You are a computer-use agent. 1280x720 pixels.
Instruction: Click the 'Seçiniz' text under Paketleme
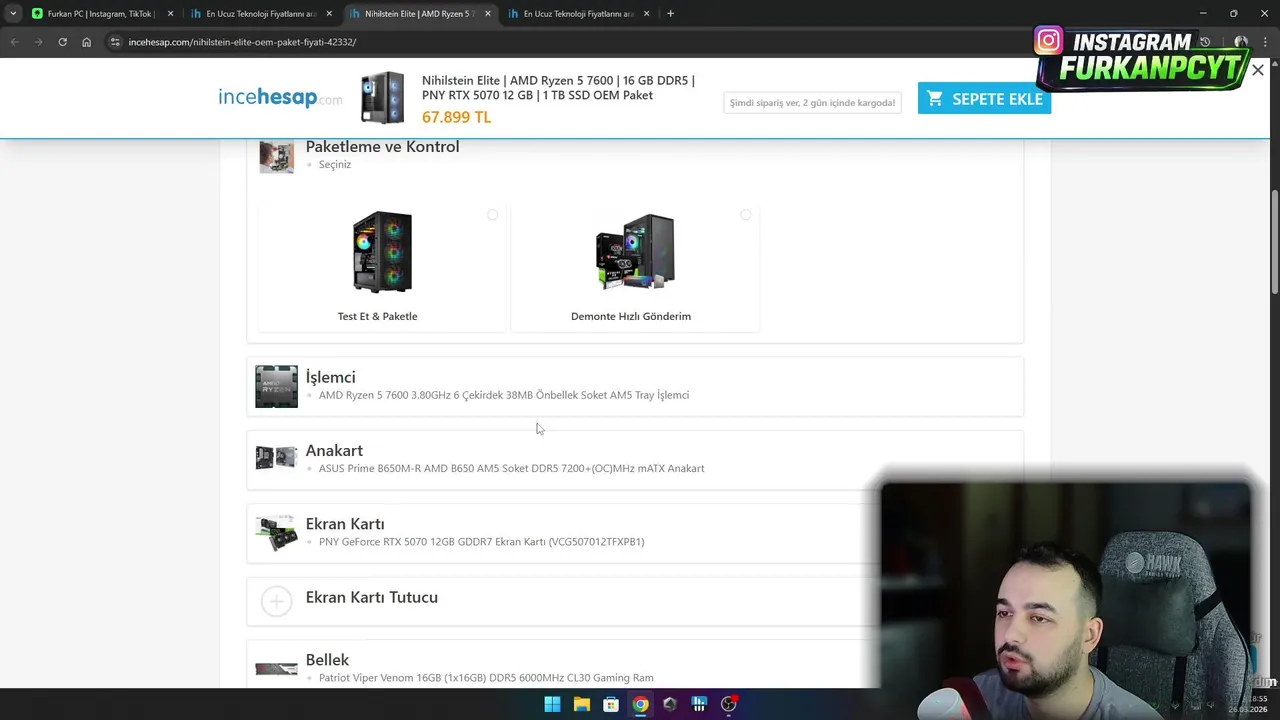coord(335,164)
